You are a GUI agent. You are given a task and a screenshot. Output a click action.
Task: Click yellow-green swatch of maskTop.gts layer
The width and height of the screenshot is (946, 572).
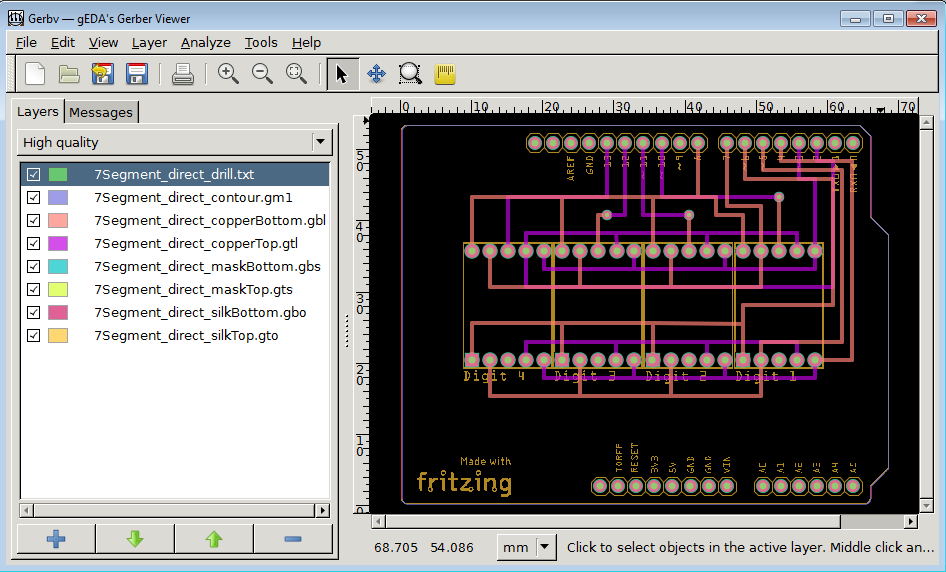click(x=58, y=289)
